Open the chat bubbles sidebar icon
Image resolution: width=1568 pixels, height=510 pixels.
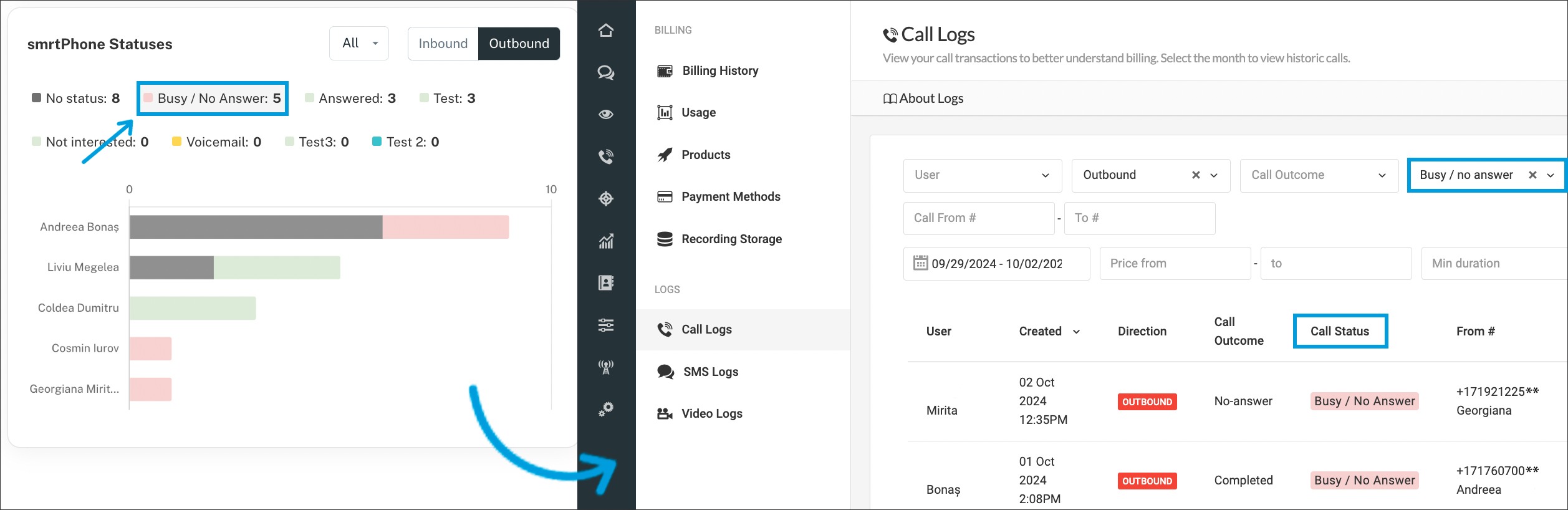(605, 73)
